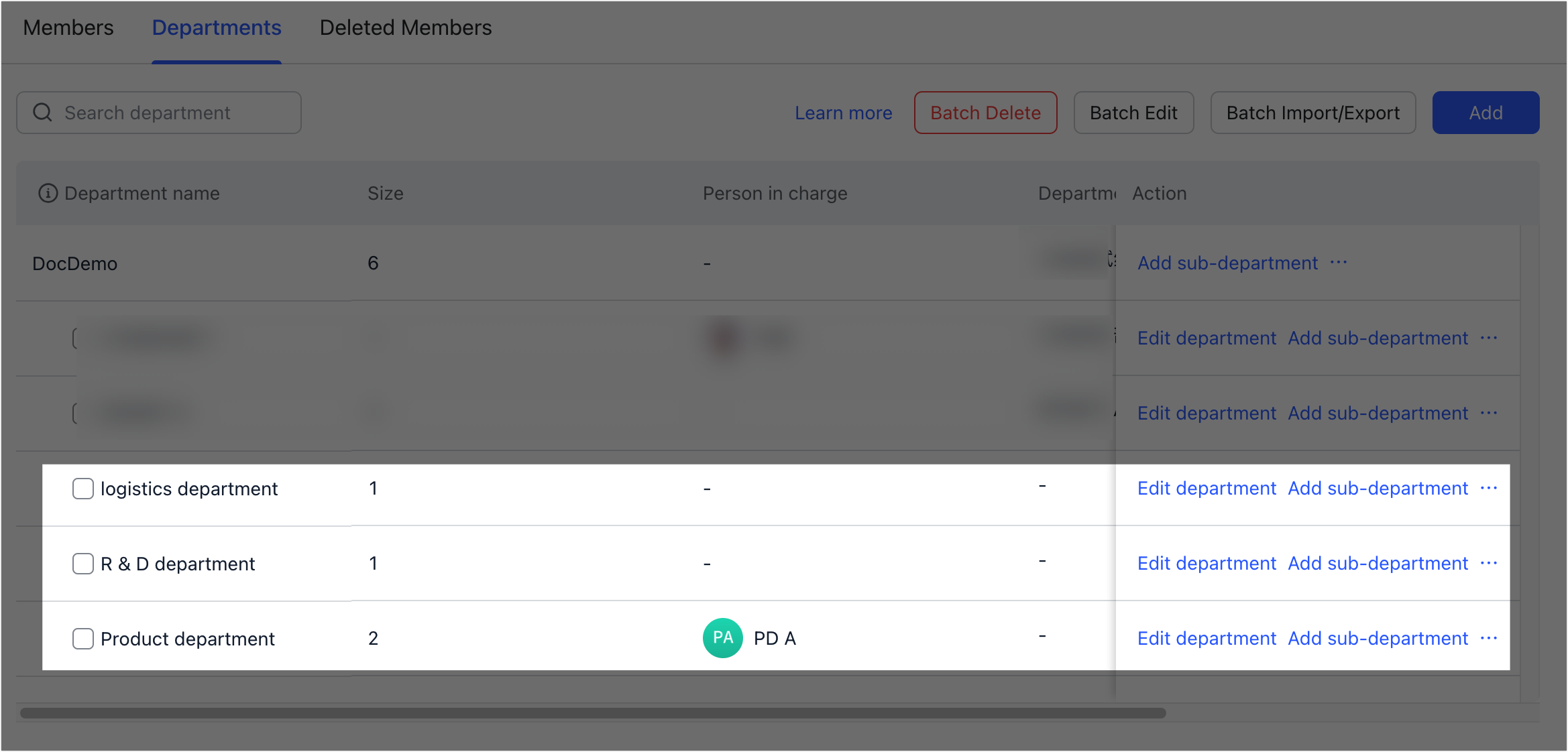Open the Batch Import/Export menu
Image resolution: width=1568 pixels, height=752 pixels.
pyautogui.click(x=1312, y=113)
